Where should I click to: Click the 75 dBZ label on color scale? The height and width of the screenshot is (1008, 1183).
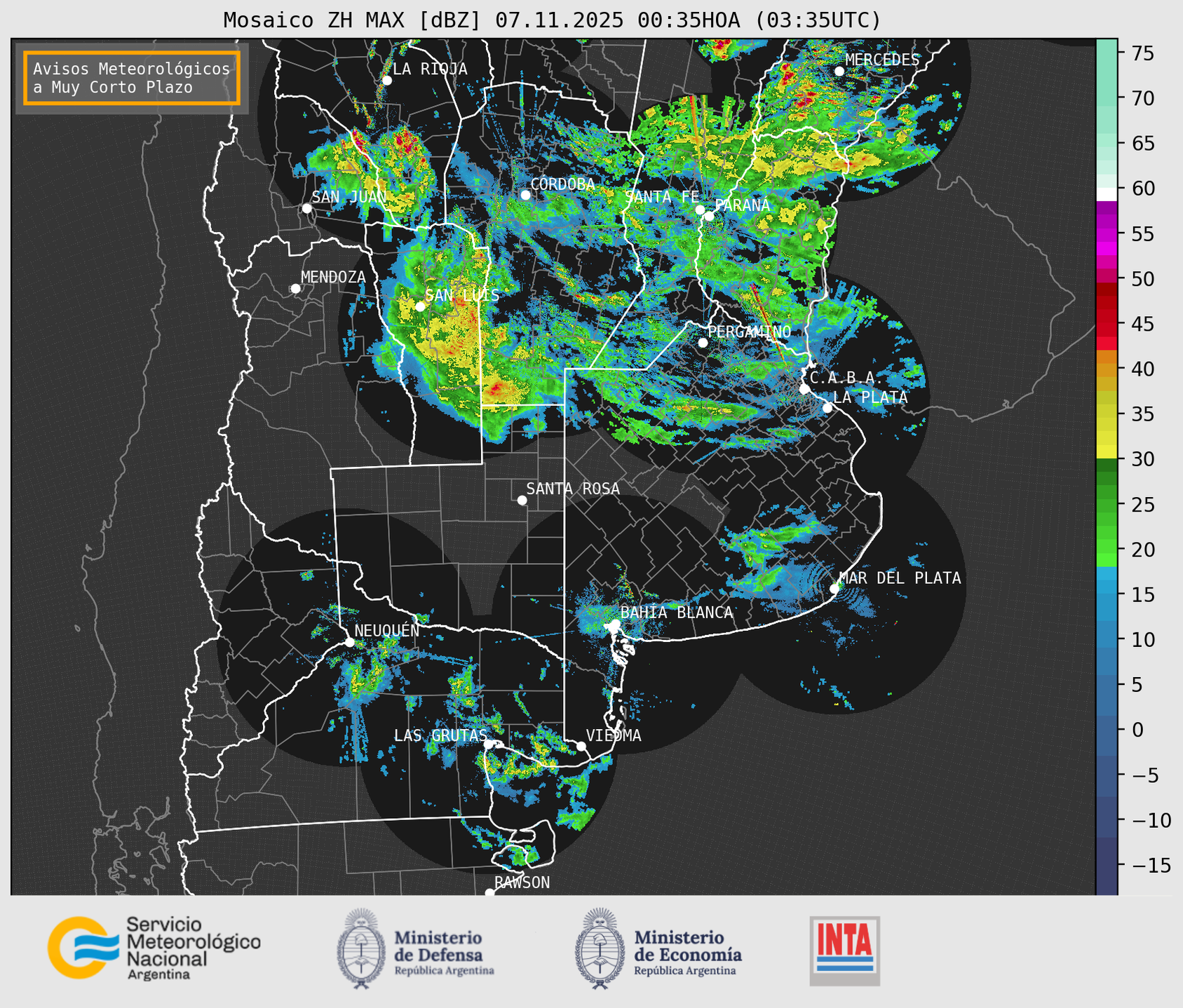pyautogui.click(x=1142, y=53)
